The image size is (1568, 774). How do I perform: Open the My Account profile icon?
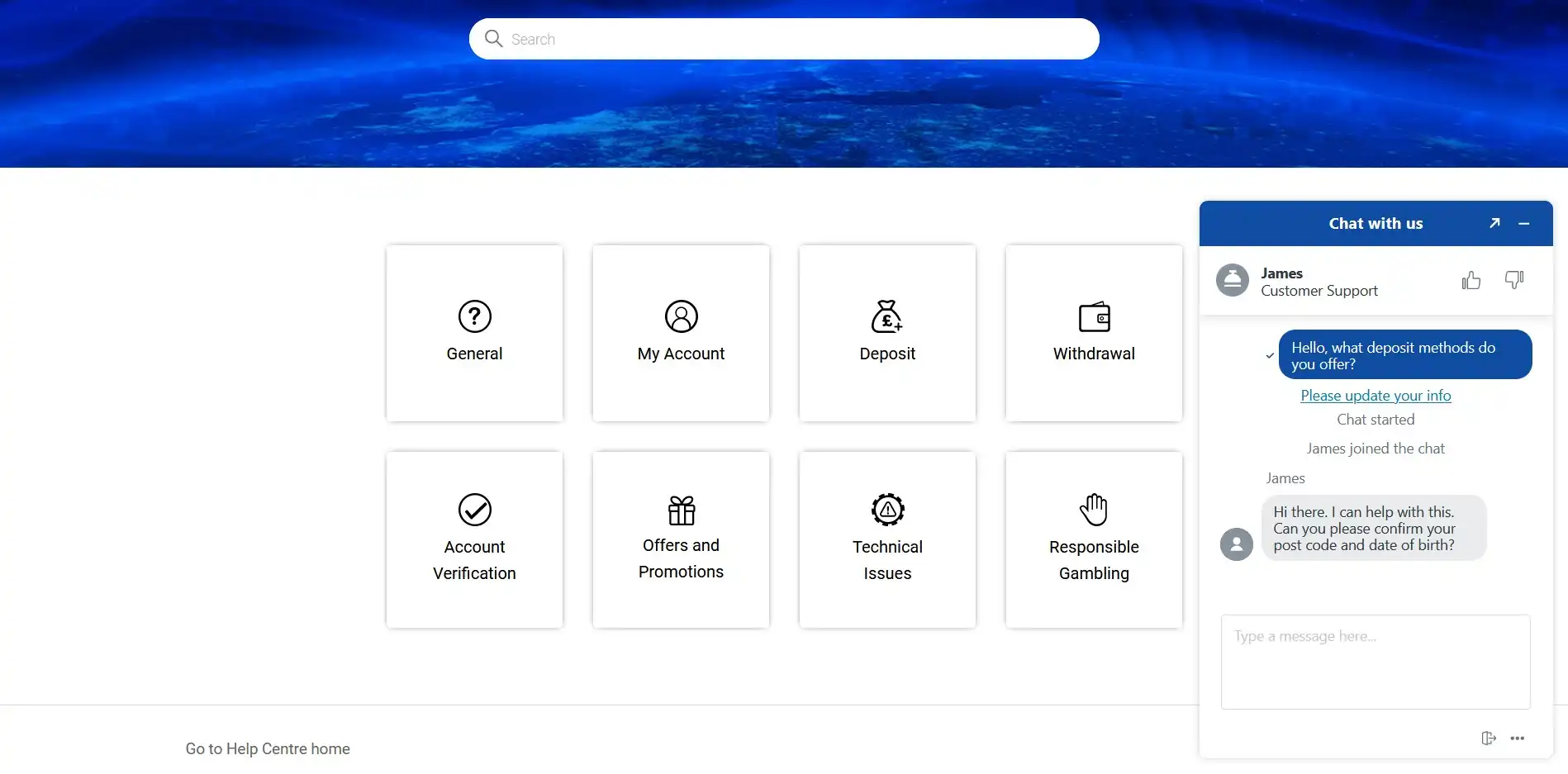681,316
